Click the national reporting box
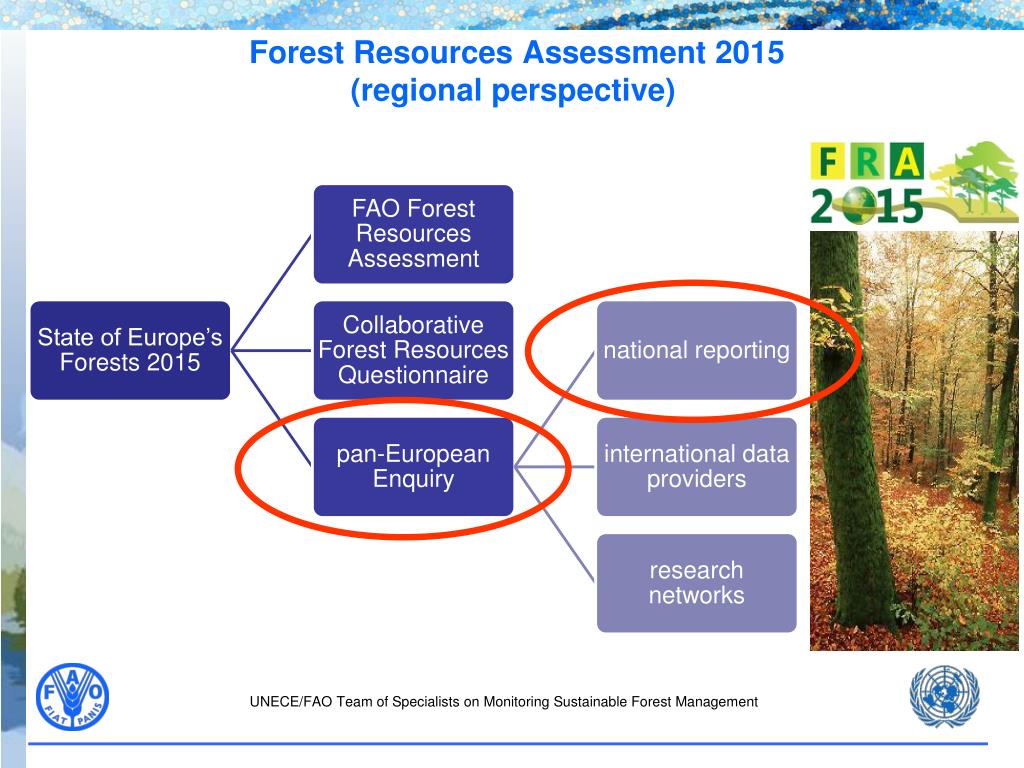 pos(697,350)
